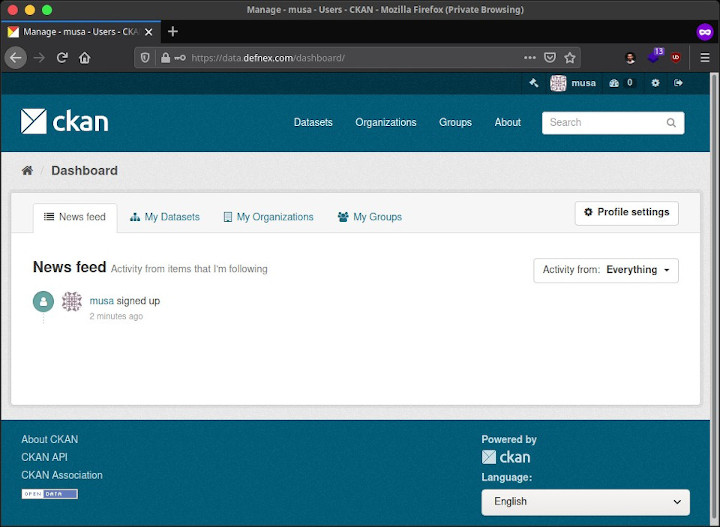Open the sysadmin settings gavel icon
720x527 pixels.
[x=533, y=83]
